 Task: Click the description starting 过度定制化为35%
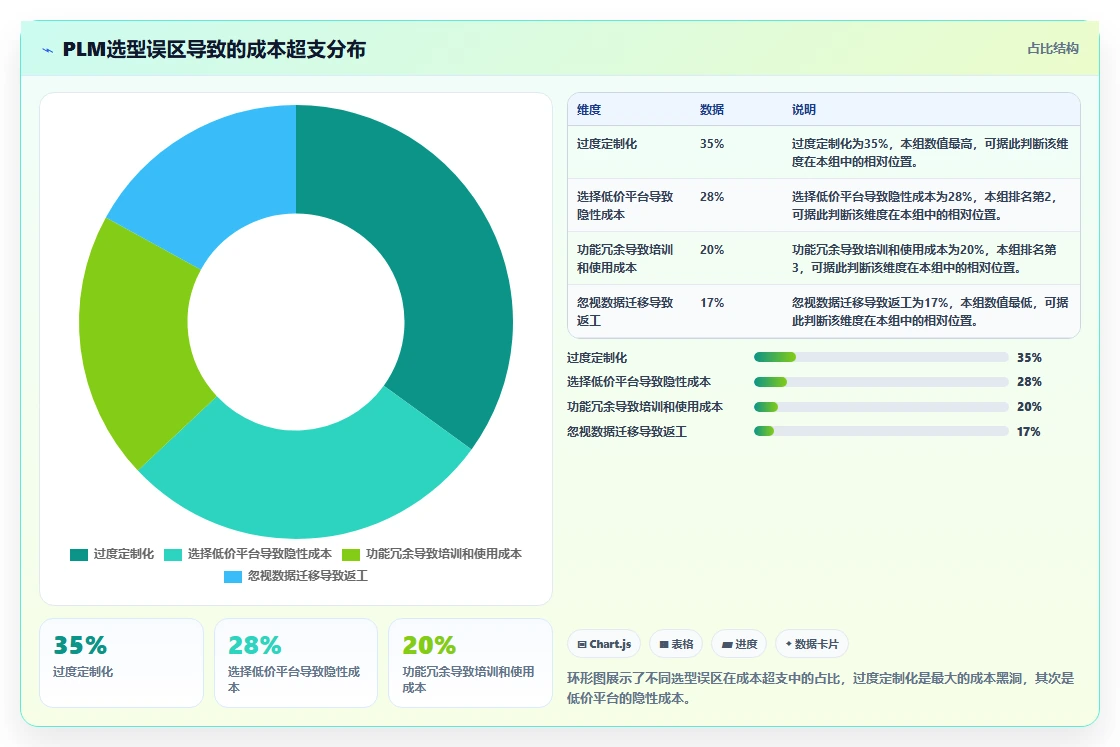930,153
